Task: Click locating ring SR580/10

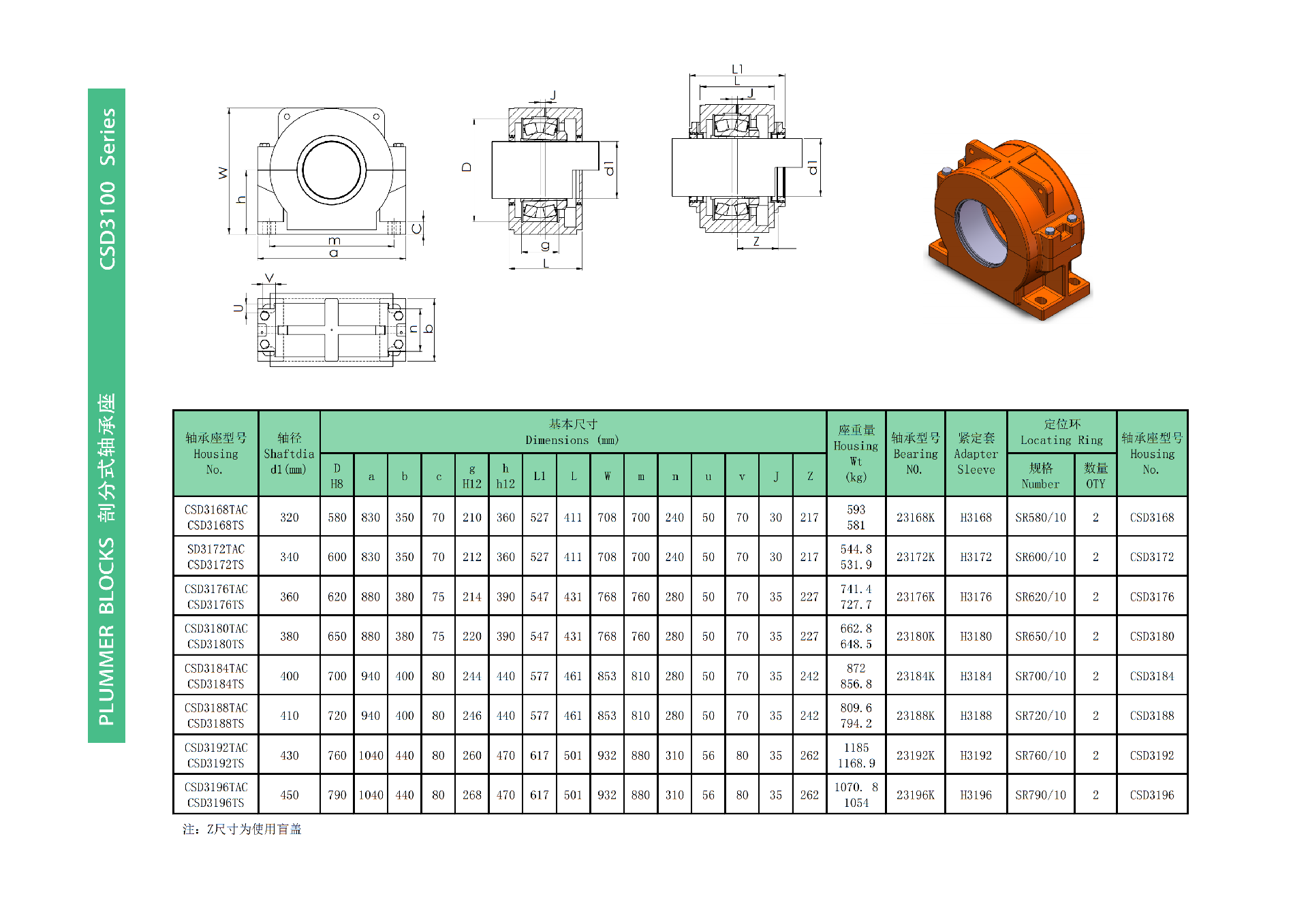Action: [1041, 517]
